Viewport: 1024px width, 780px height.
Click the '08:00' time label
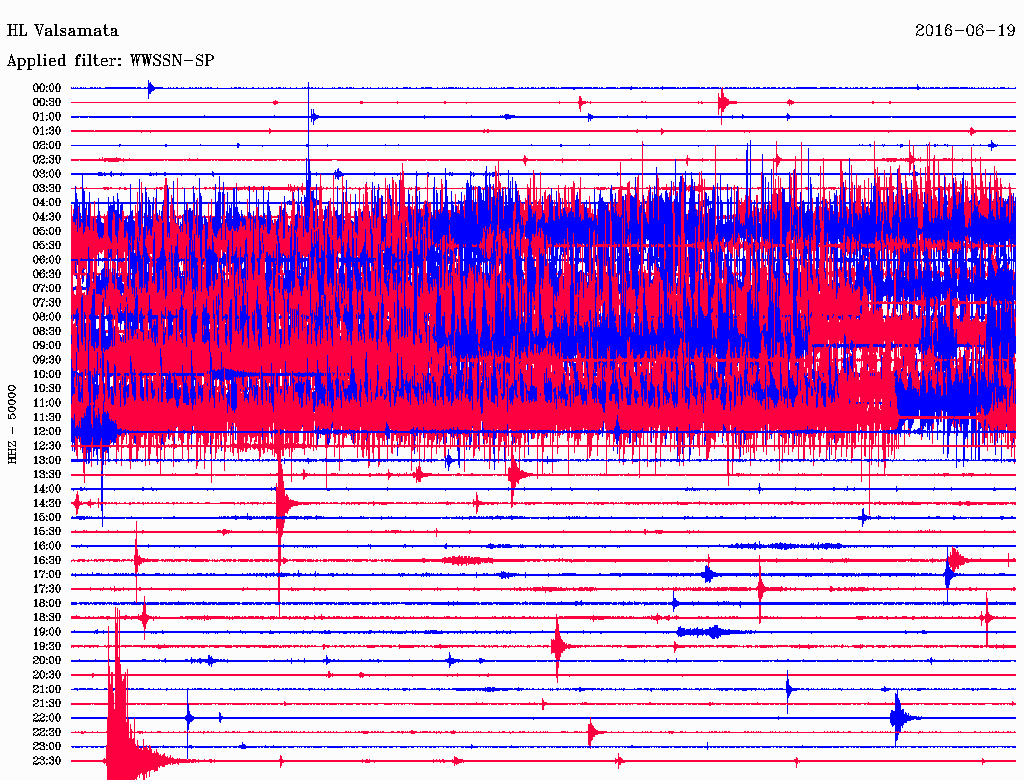pos(47,317)
